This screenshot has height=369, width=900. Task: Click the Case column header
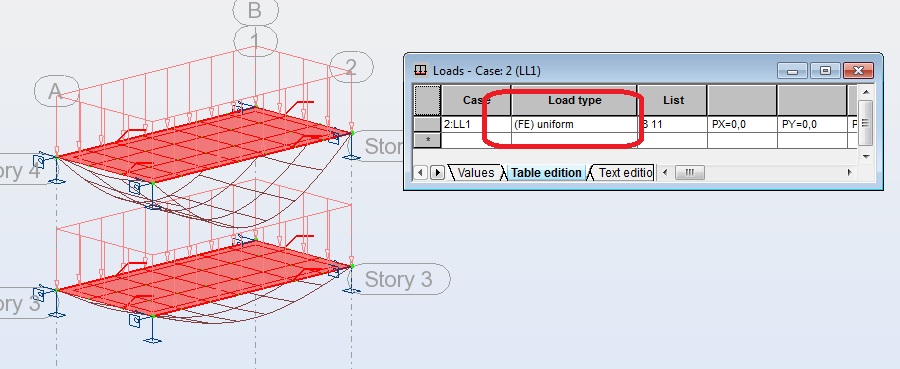pos(476,100)
